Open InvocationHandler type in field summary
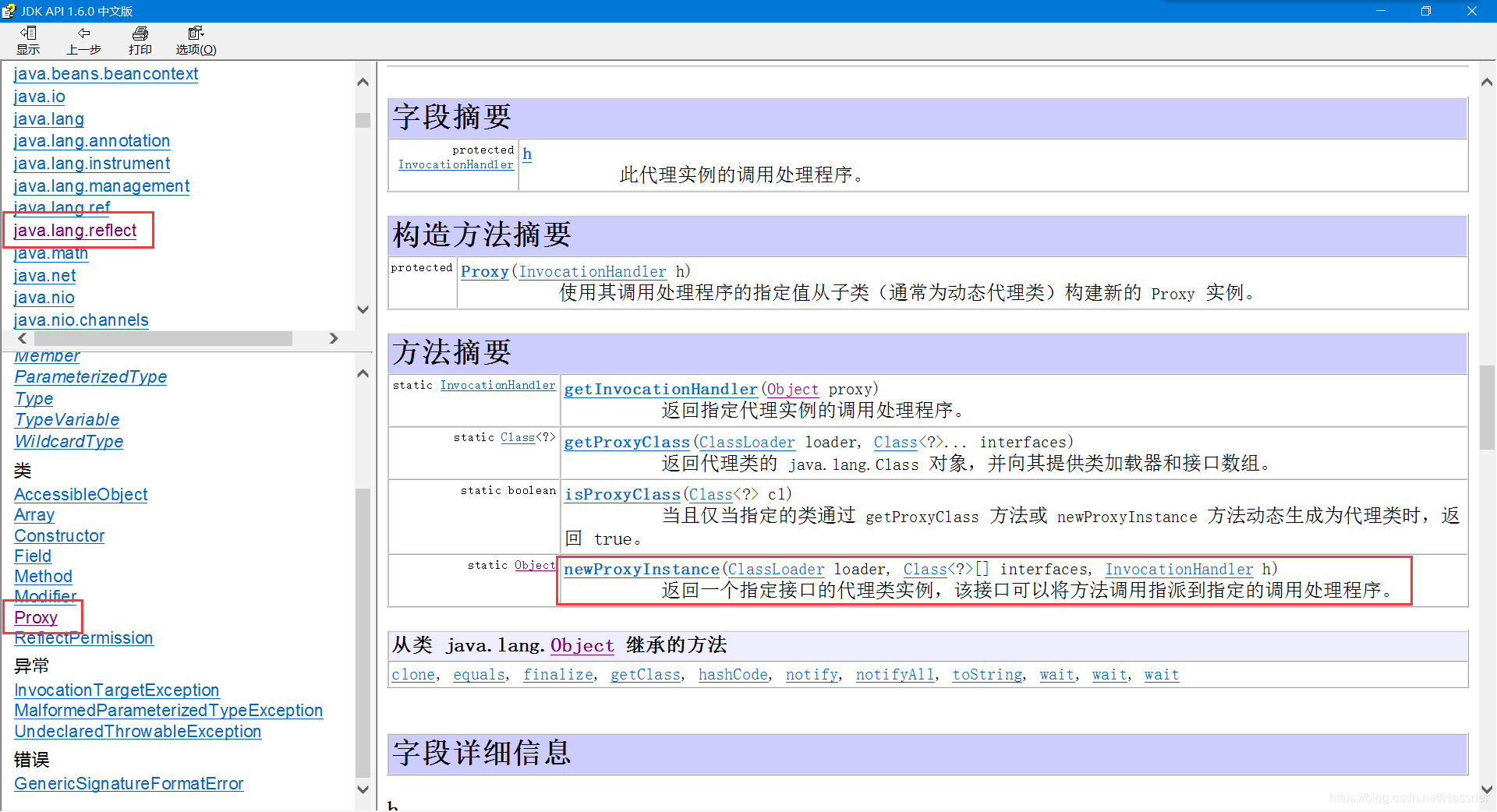This screenshot has height=812, width=1497. tap(456, 164)
